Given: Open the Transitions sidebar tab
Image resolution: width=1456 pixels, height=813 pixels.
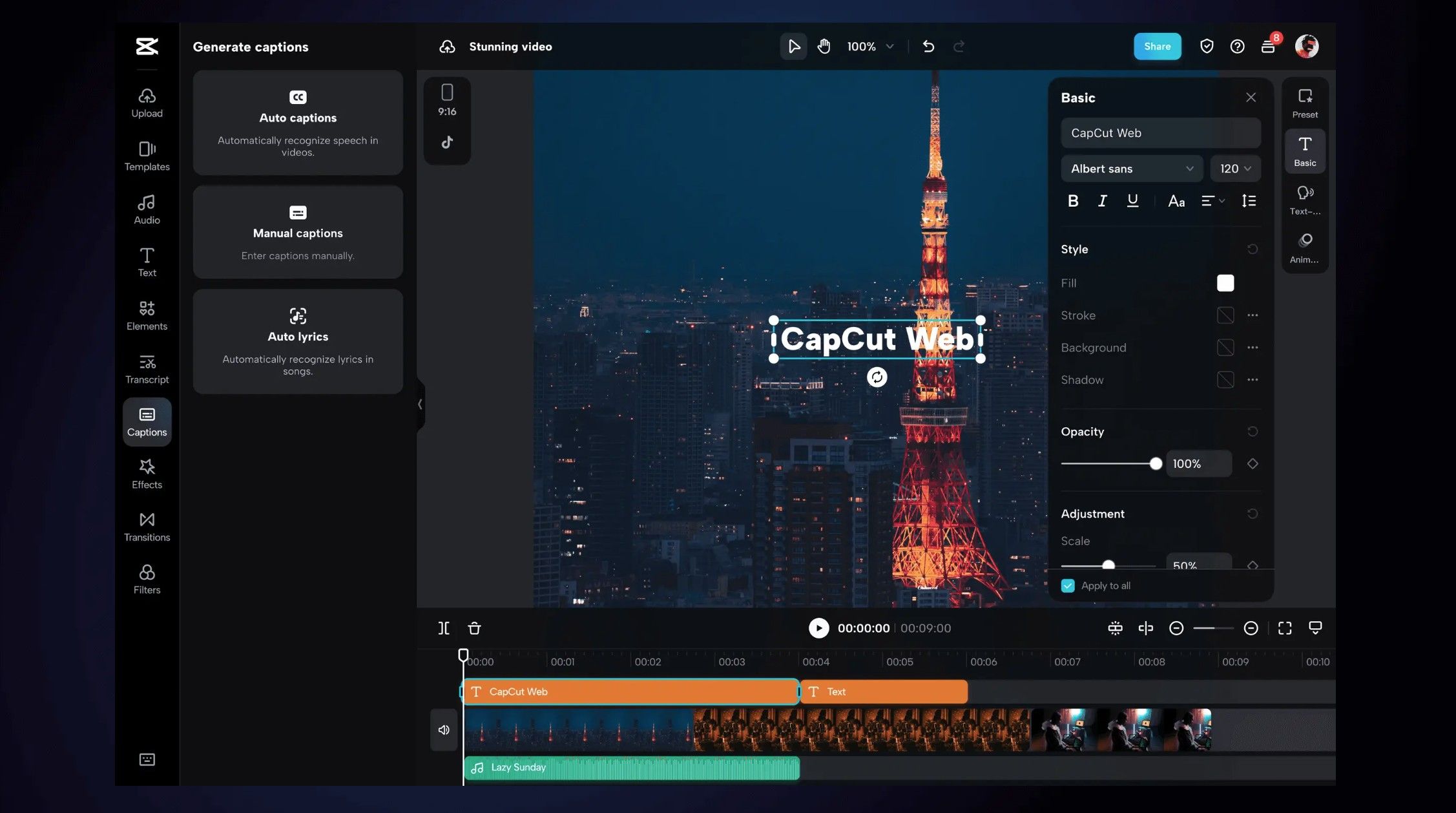Looking at the screenshot, I should click(x=147, y=527).
